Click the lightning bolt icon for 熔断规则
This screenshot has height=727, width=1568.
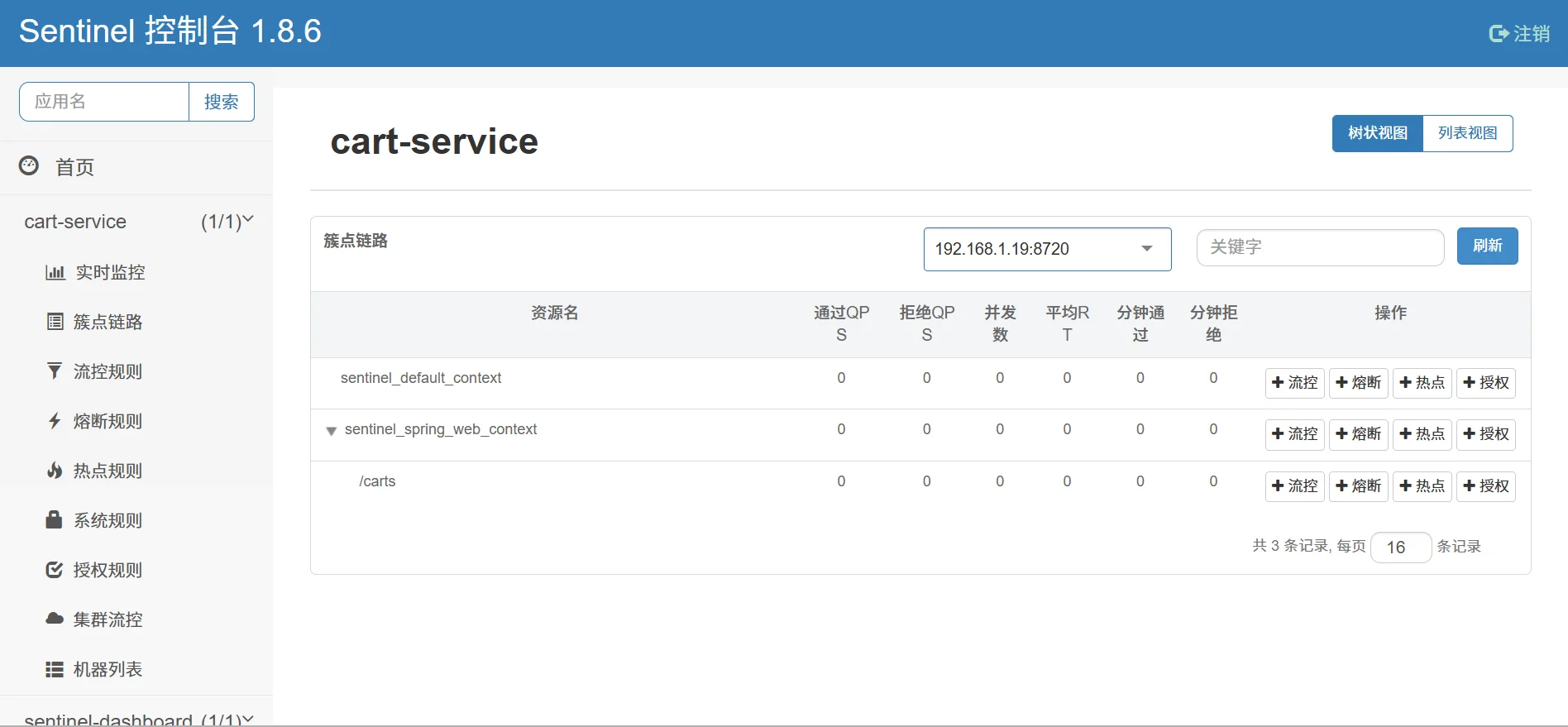coord(55,421)
